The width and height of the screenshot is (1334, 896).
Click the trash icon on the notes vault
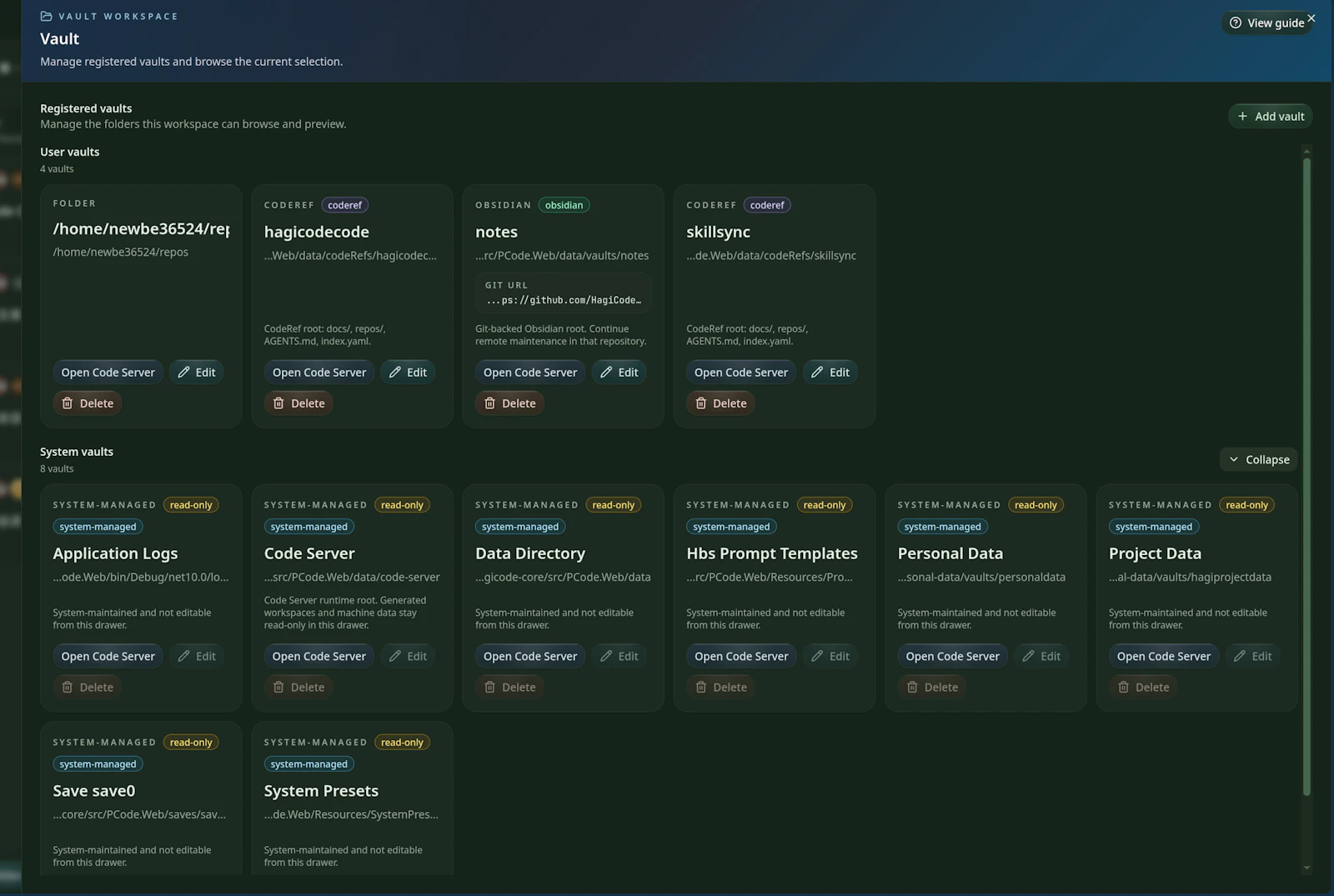(x=490, y=403)
